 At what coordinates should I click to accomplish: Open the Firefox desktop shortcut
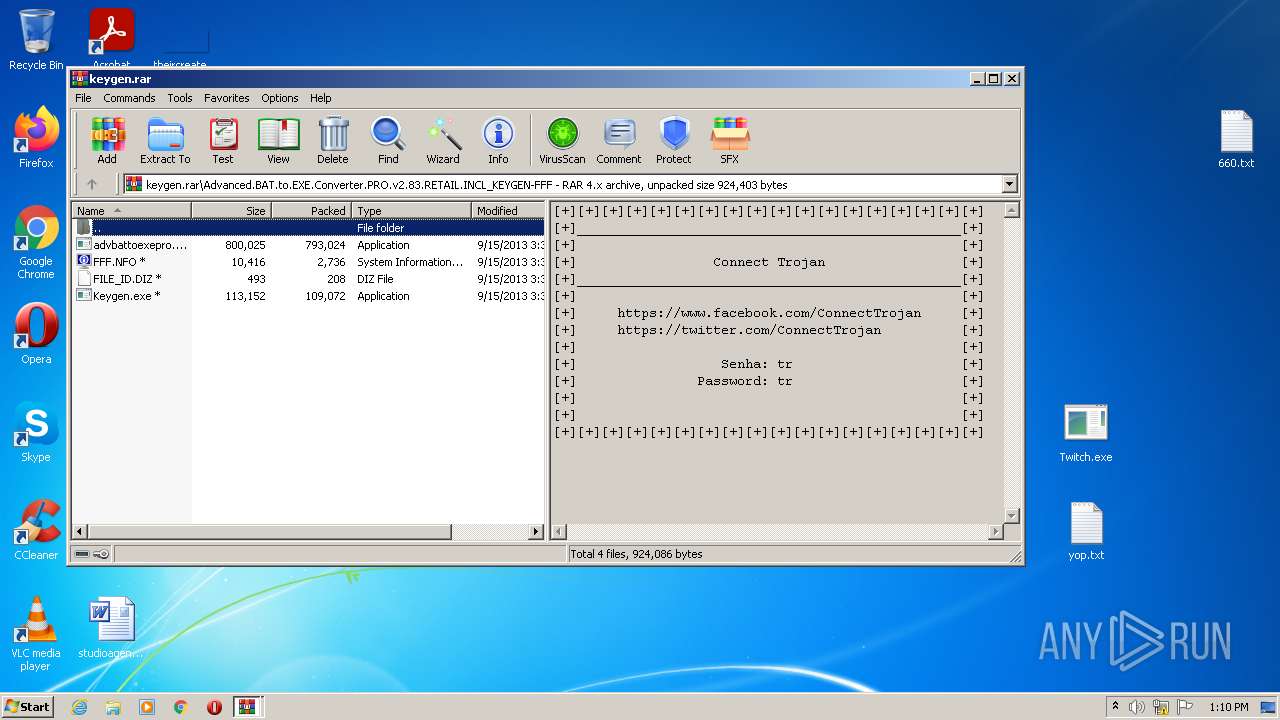[x=36, y=138]
